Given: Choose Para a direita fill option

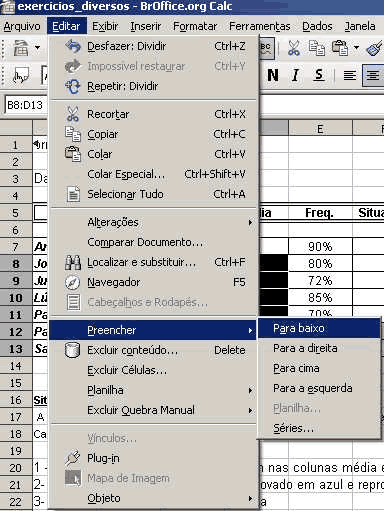Looking at the screenshot, I should coord(319,348).
